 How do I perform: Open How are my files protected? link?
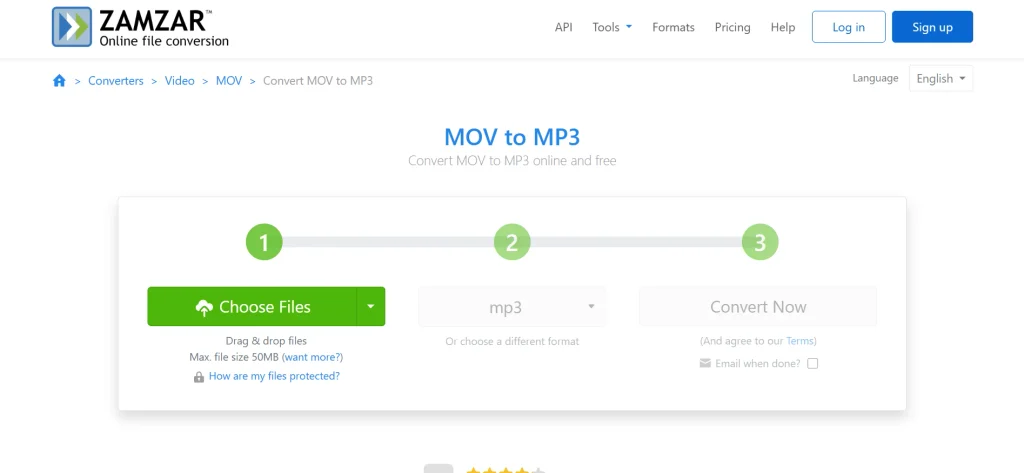pos(274,376)
